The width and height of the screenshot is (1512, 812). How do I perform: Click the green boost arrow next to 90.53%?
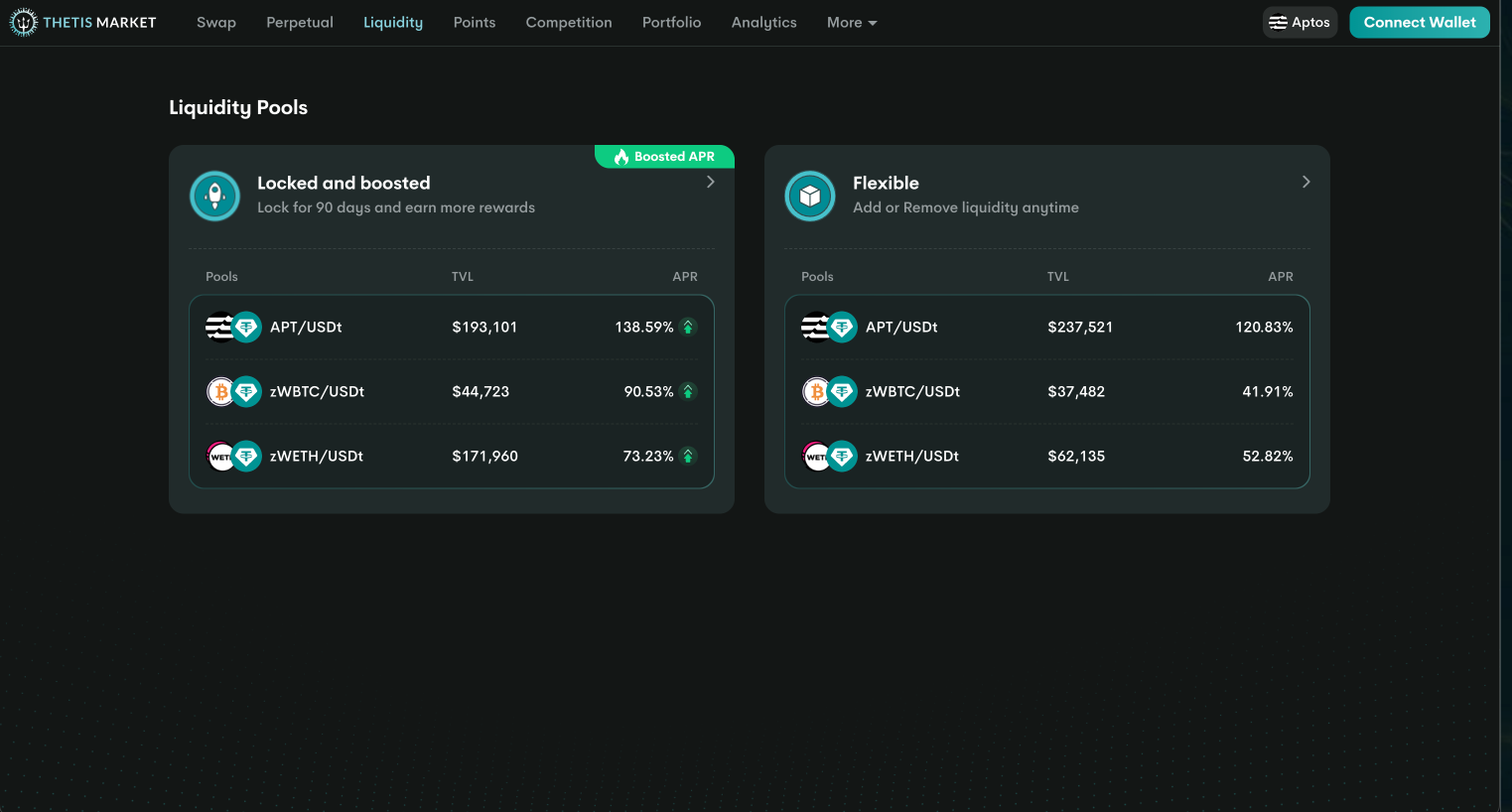pyautogui.click(x=688, y=391)
